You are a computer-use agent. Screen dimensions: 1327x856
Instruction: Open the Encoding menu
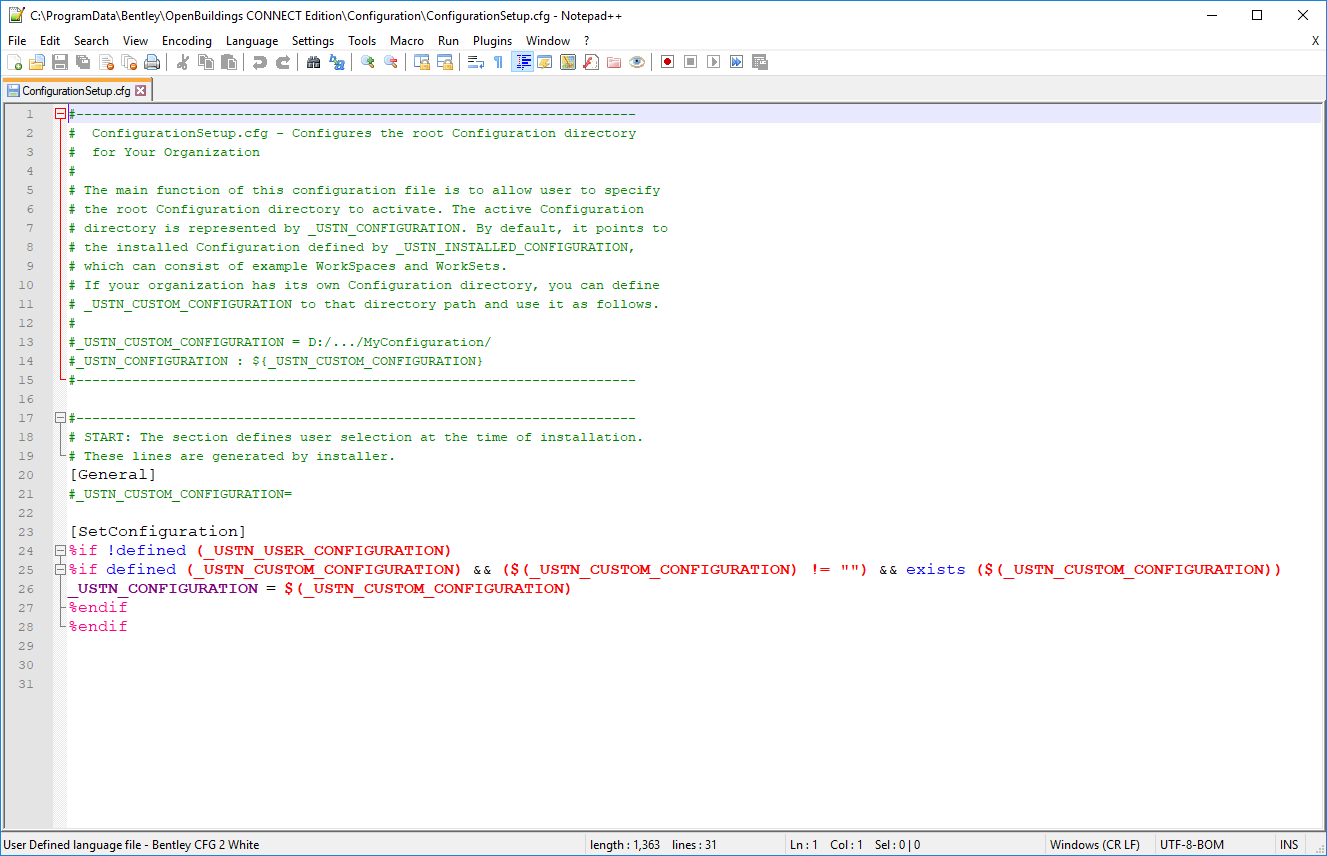point(187,41)
